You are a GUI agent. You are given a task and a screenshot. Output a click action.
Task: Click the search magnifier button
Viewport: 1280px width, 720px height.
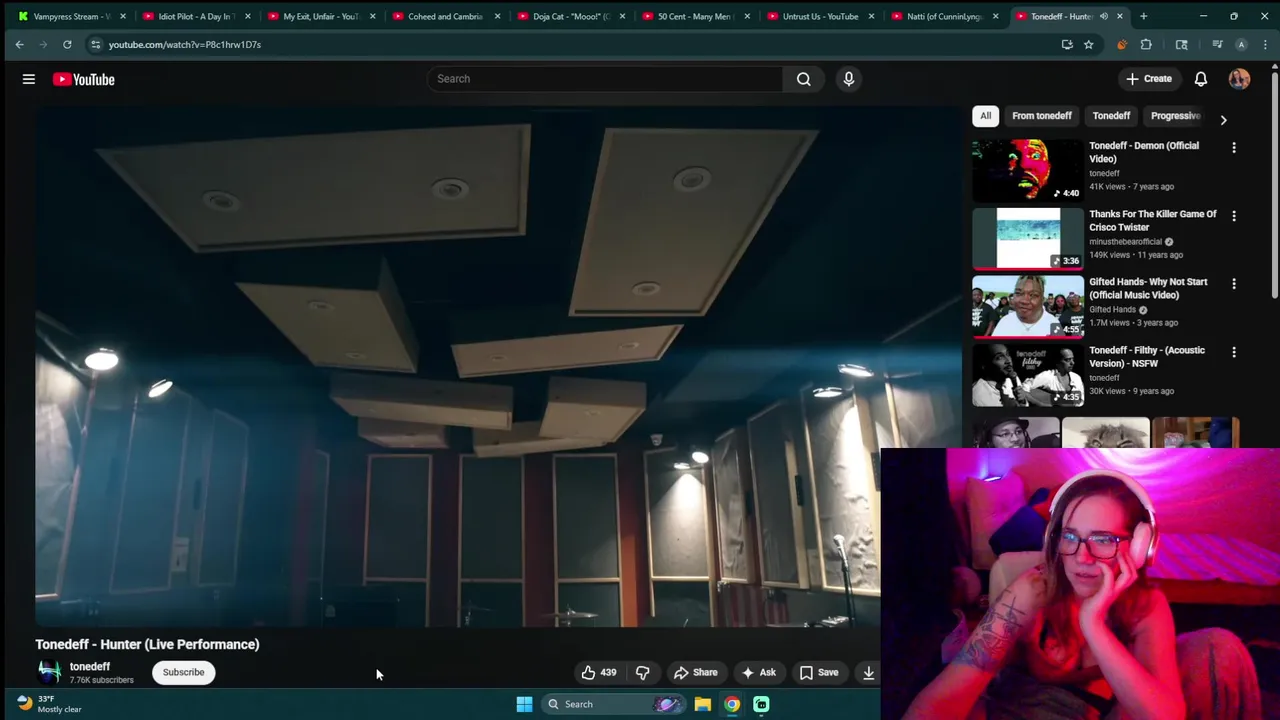803,79
